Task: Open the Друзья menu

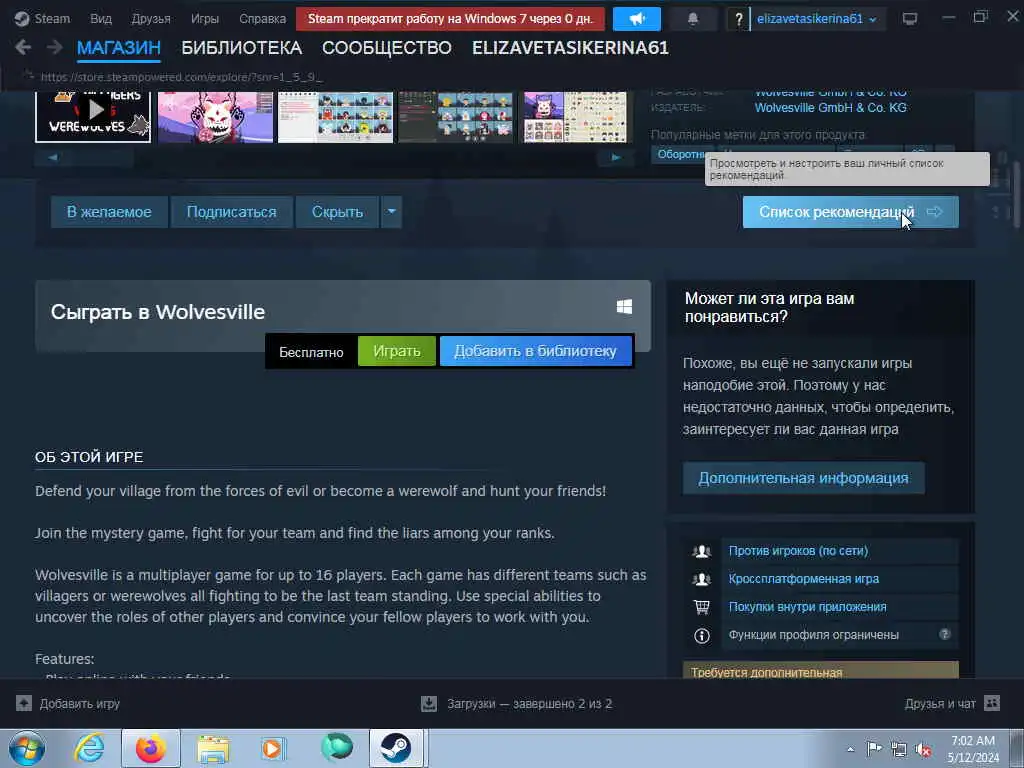Action: [151, 19]
